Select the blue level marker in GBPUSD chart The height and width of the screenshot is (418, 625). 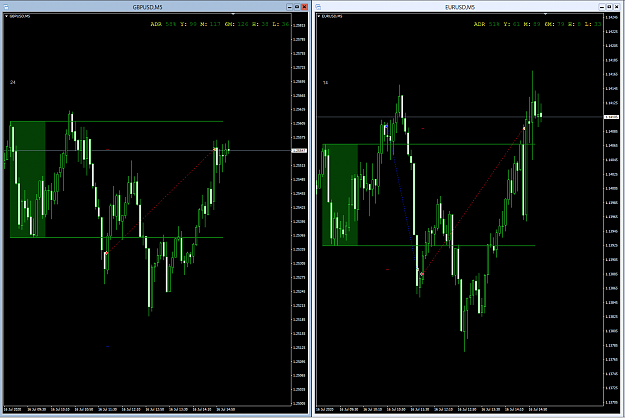(x=107, y=346)
